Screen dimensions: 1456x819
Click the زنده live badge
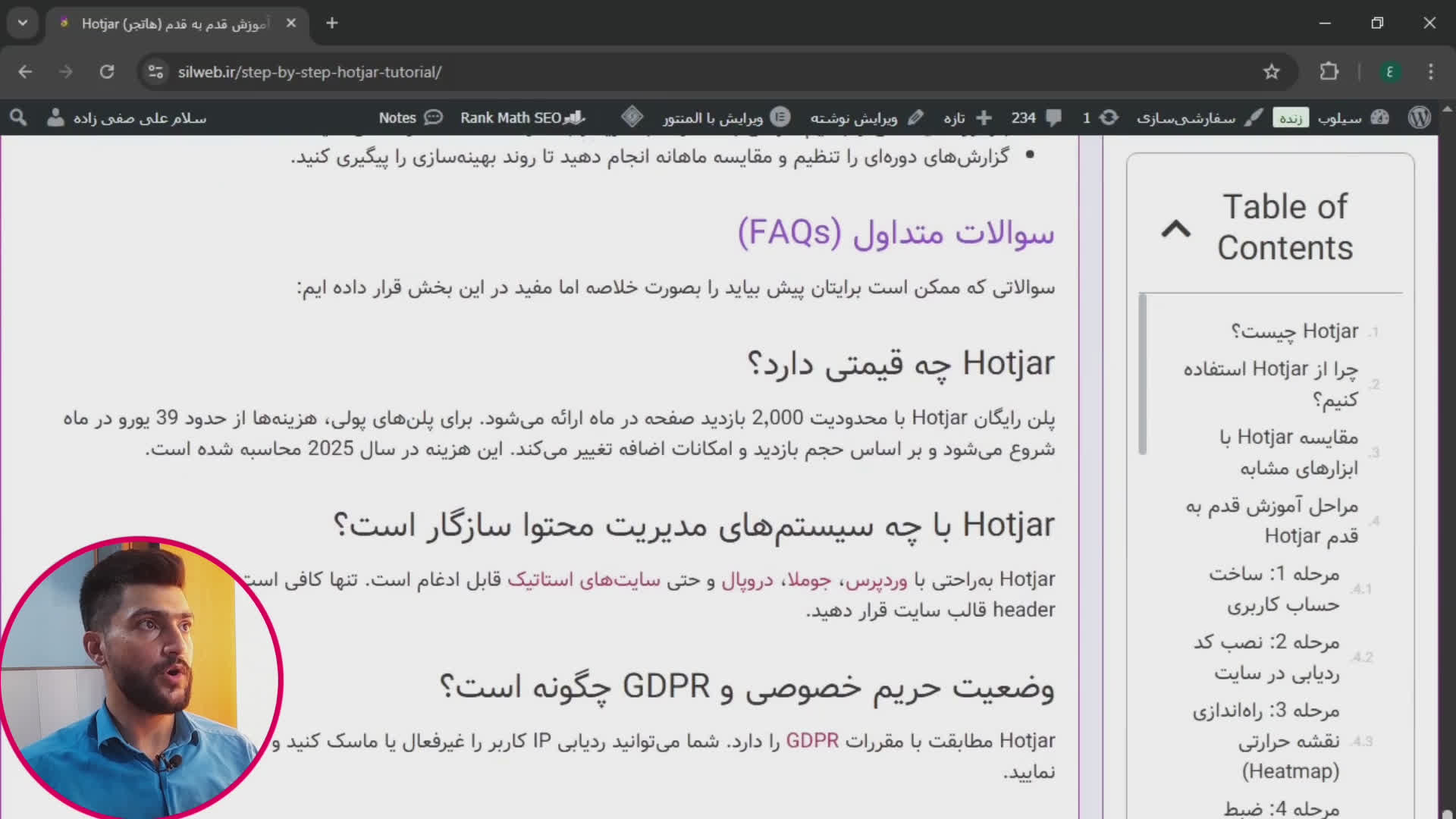[x=1291, y=118]
